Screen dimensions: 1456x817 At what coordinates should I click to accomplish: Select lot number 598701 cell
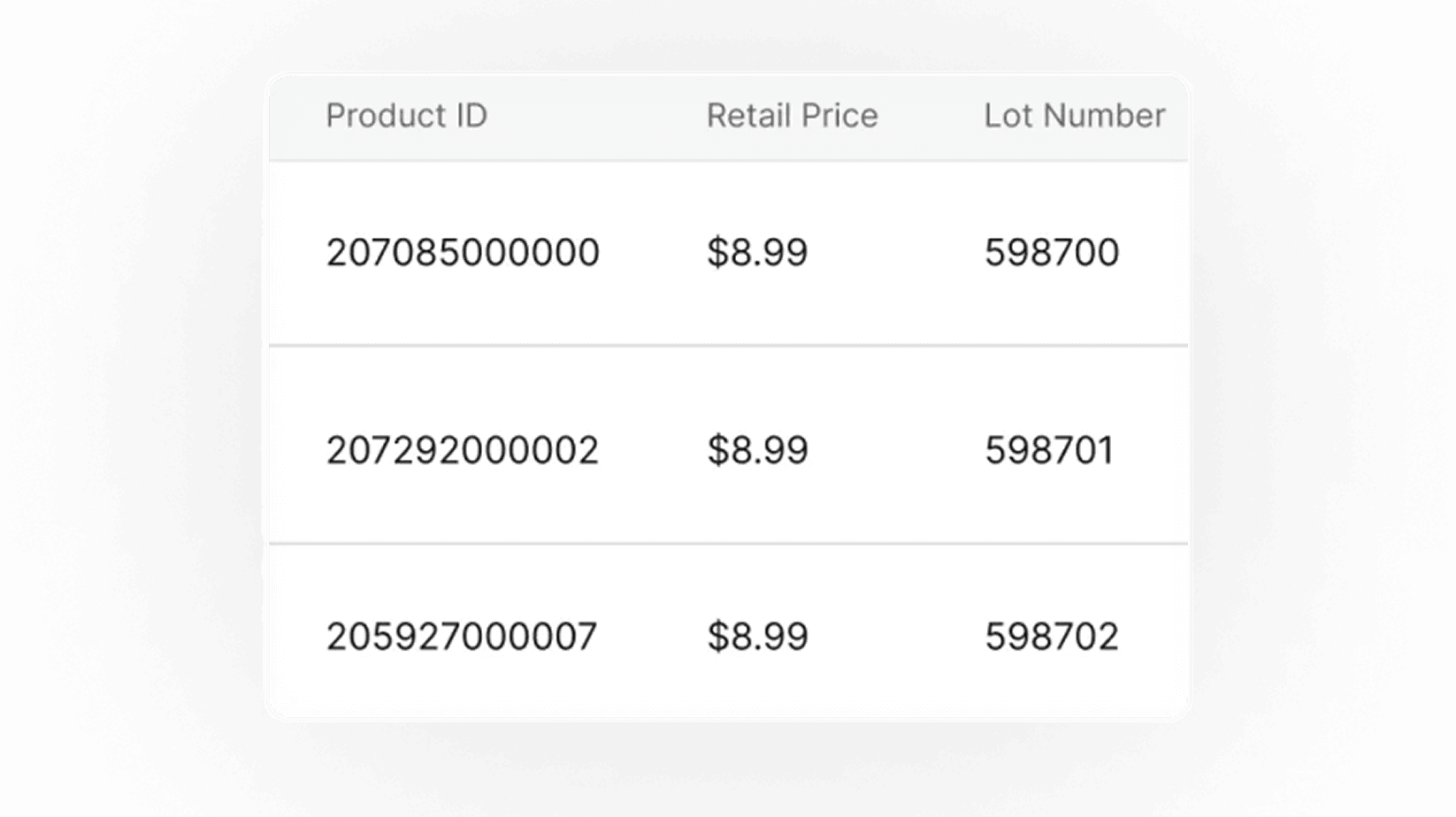tap(1049, 450)
